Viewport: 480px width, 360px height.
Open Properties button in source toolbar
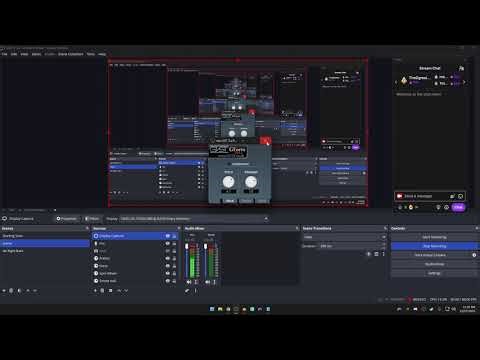[x=67, y=219]
